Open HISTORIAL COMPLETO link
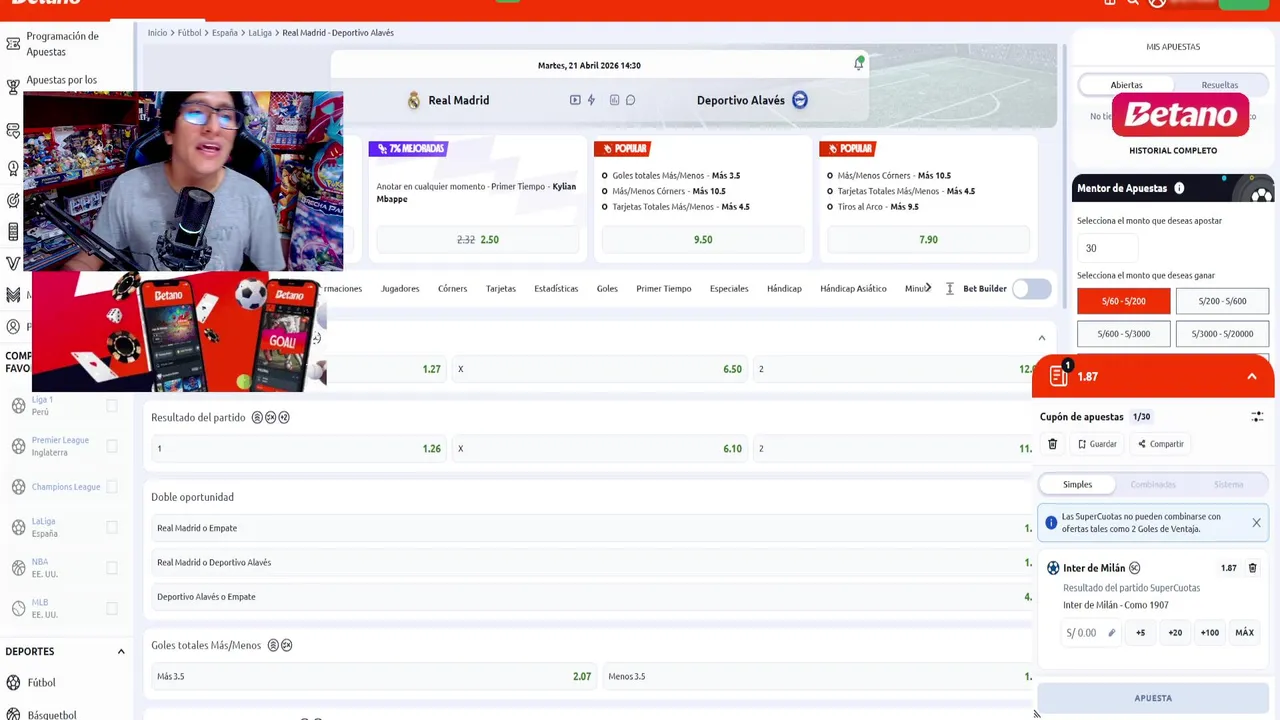This screenshot has height=720, width=1280. coord(1173,150)
